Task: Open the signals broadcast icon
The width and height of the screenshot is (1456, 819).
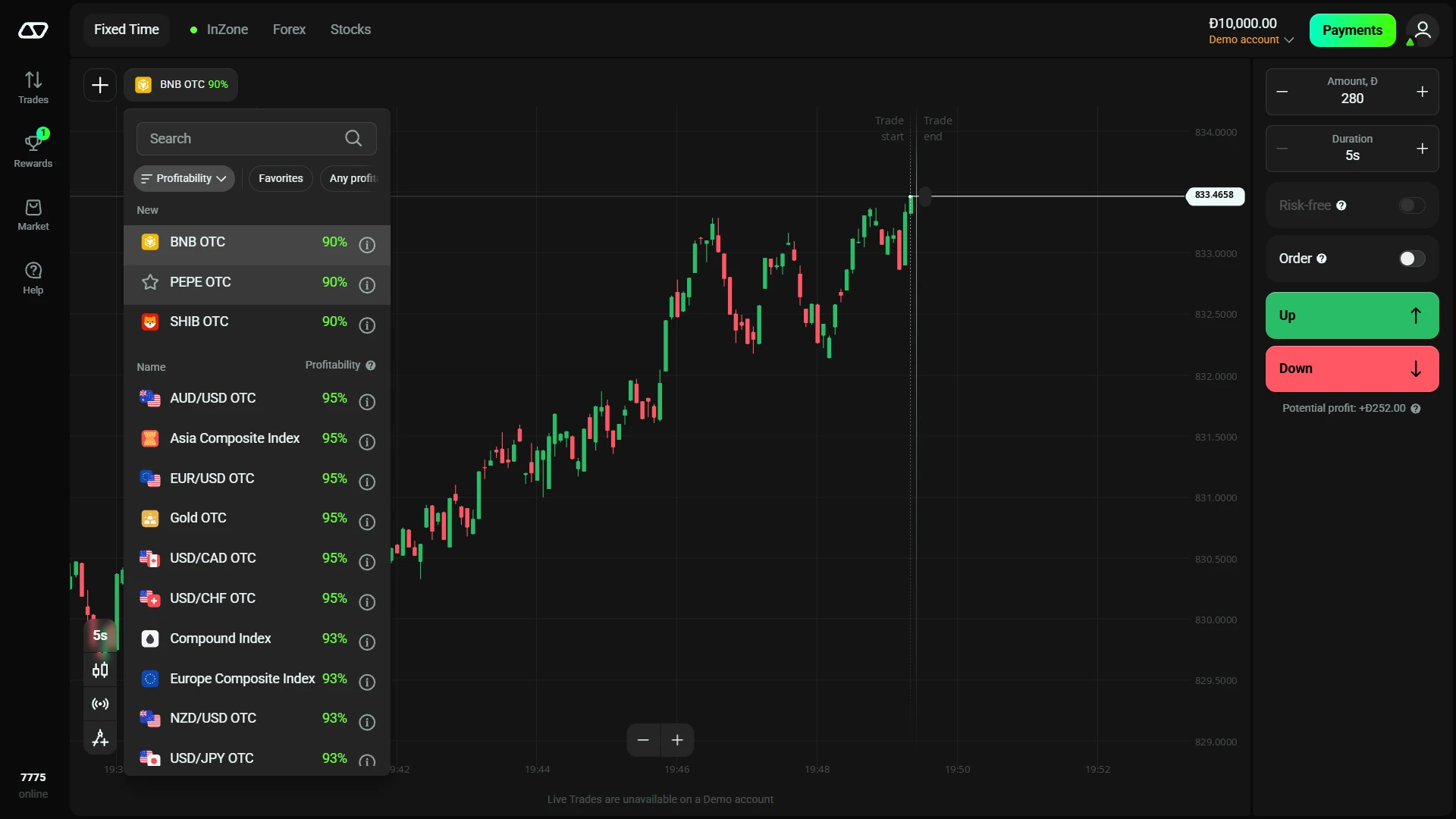Action: click(100, 704)
